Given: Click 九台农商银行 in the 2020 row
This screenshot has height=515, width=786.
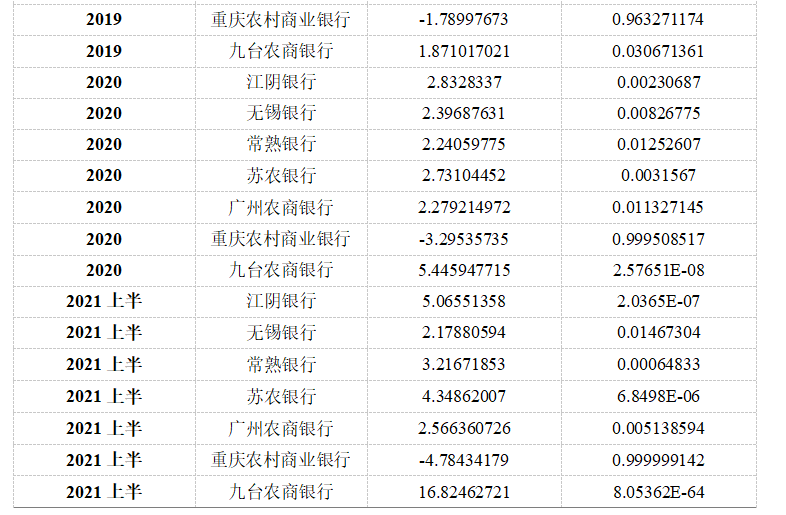Looking at the screenshot, I should coord(280,270).
